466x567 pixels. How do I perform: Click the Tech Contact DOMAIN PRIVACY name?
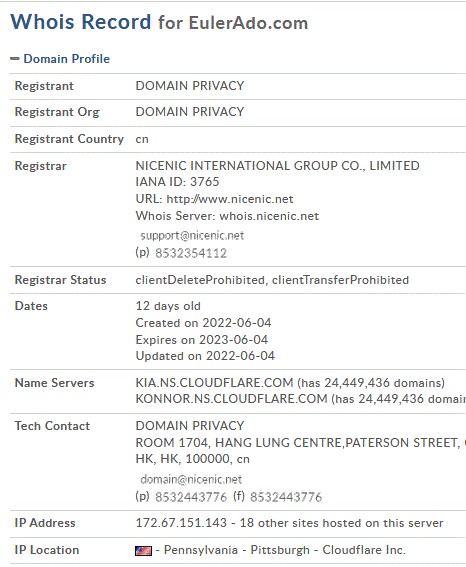(190, 426)
